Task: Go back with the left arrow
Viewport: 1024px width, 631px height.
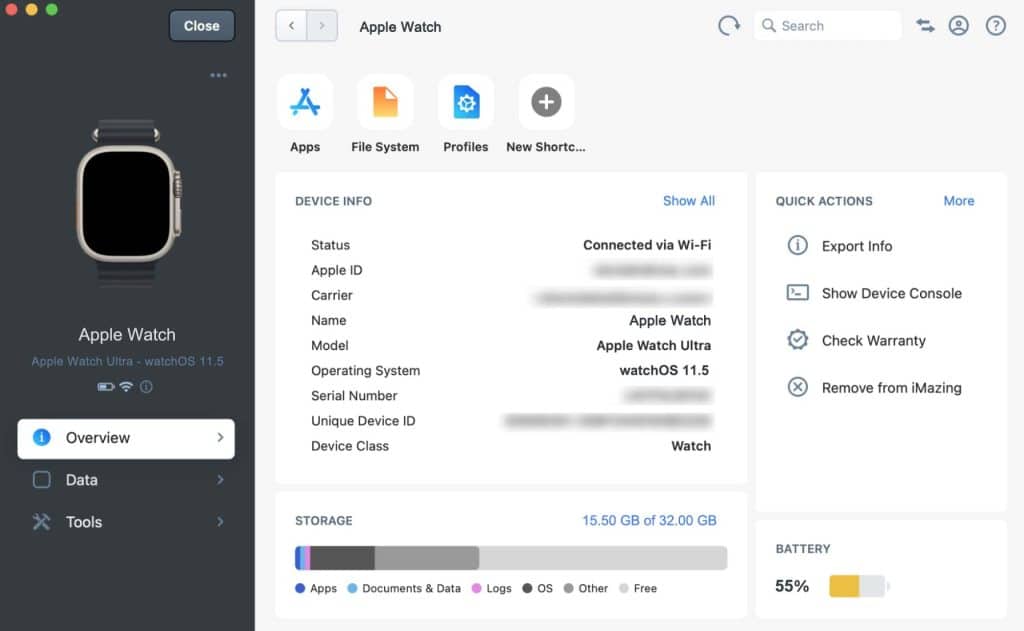Action: click(291, 26)
